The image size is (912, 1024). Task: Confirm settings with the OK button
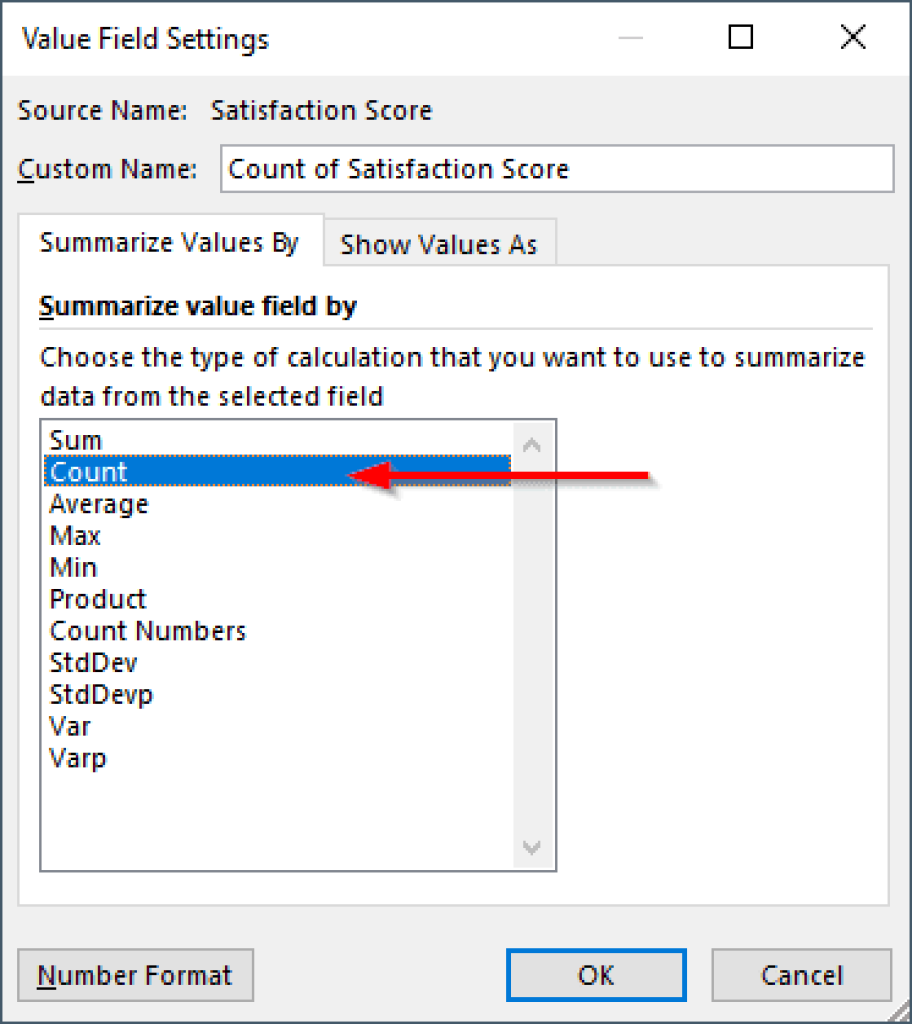click(x=595, y=975)
